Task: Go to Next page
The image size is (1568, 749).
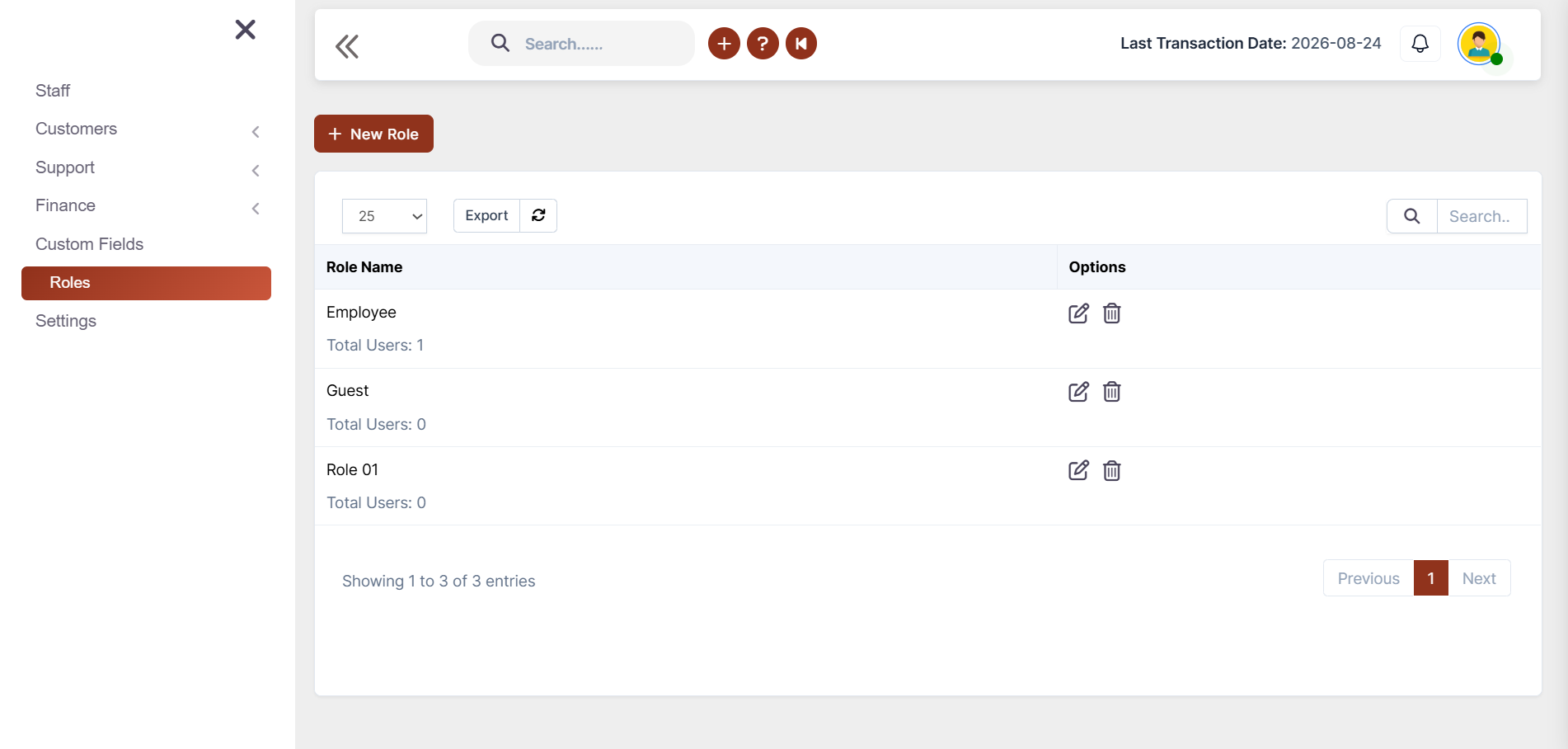Action: tap(1479, 578)
